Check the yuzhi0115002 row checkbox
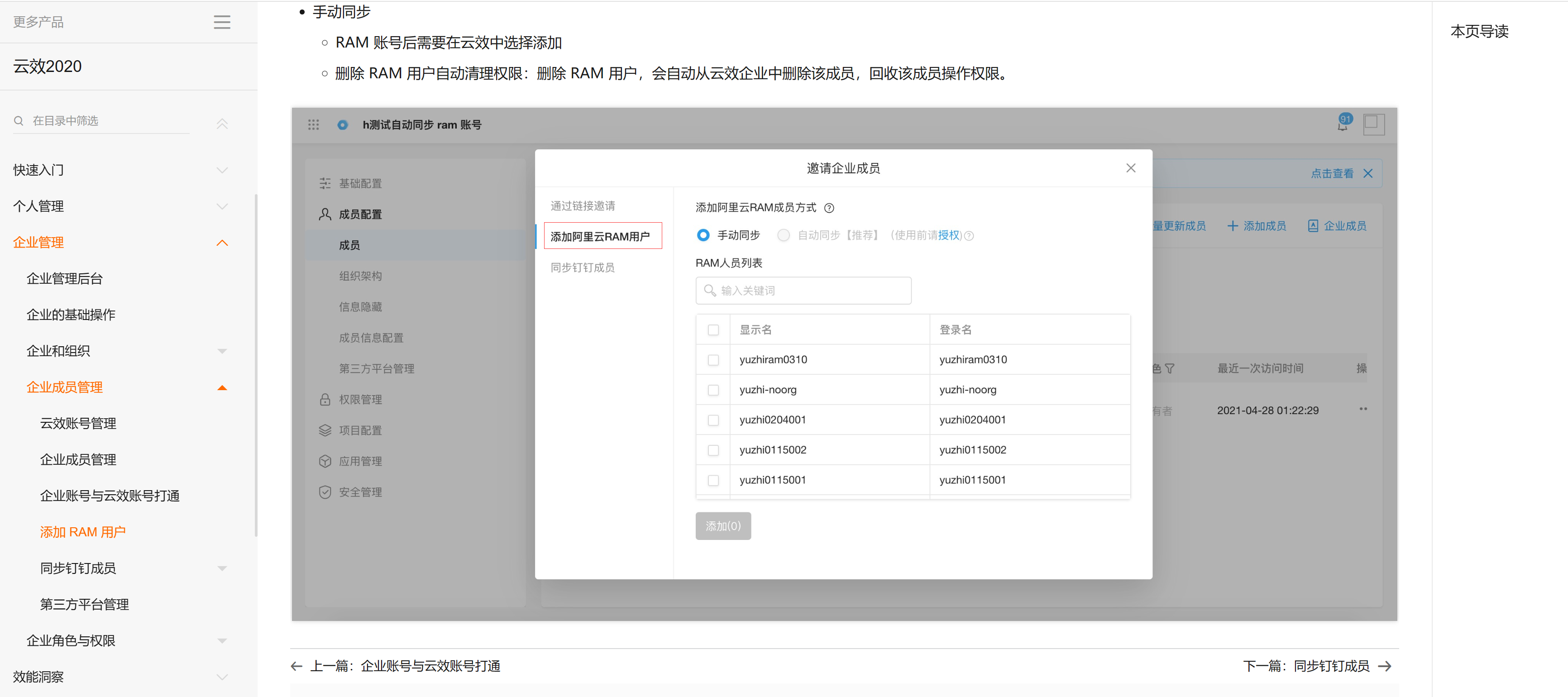 click(x=713, y=450)
